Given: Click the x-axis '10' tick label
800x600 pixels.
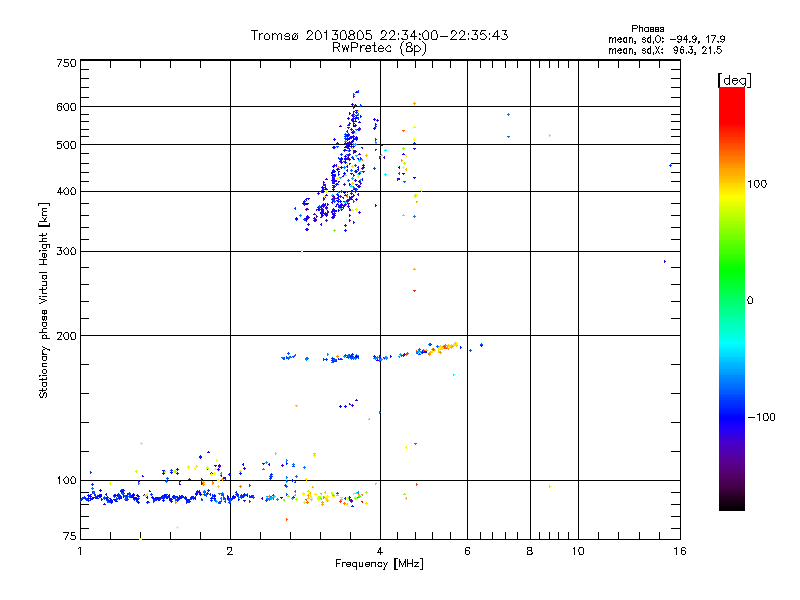Looking at the screenshot, I should [x=578, y=551].
